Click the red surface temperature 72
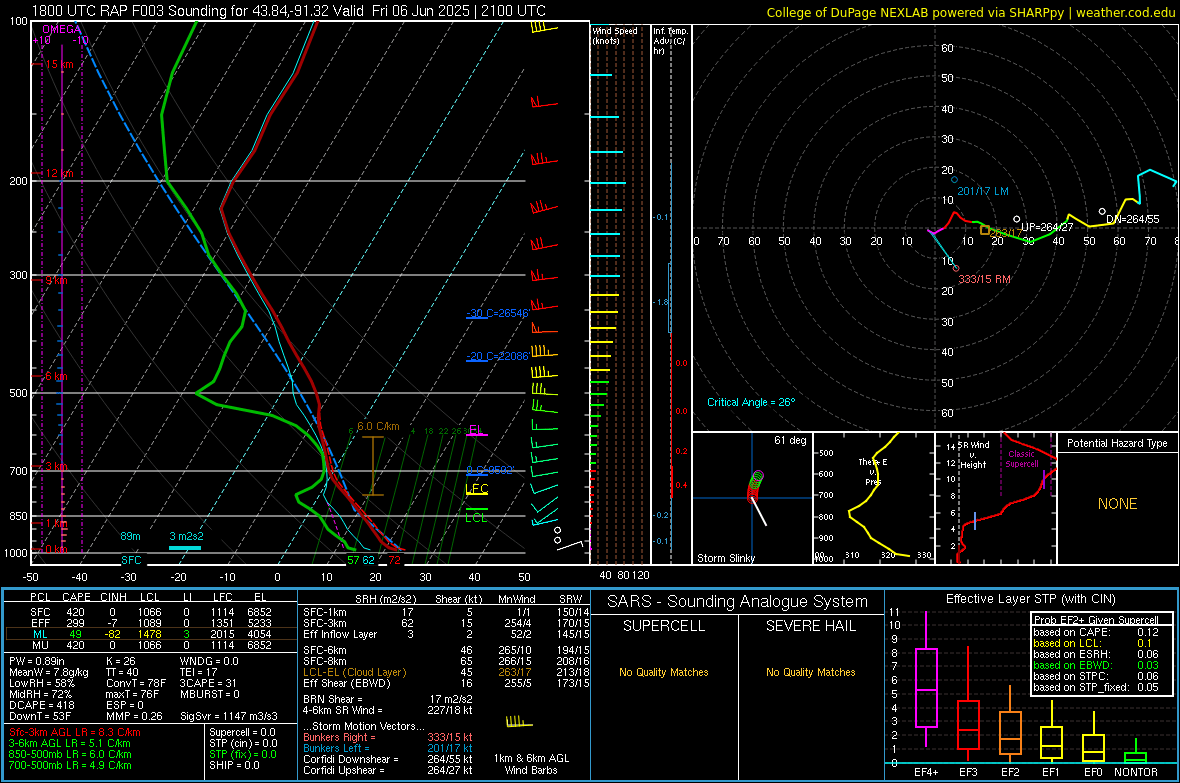Screen dimensions: 1180x783 click(394, 560)
